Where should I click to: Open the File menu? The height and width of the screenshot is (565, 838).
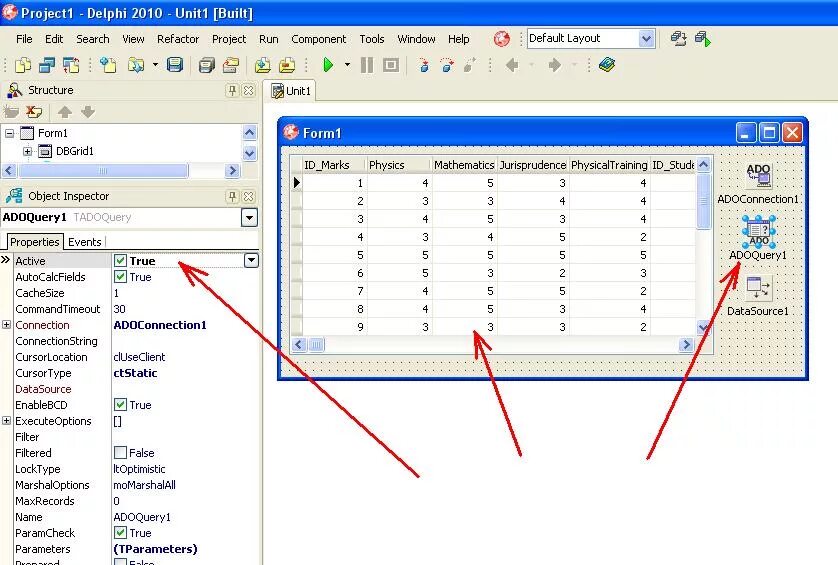[x=24, y=39]
